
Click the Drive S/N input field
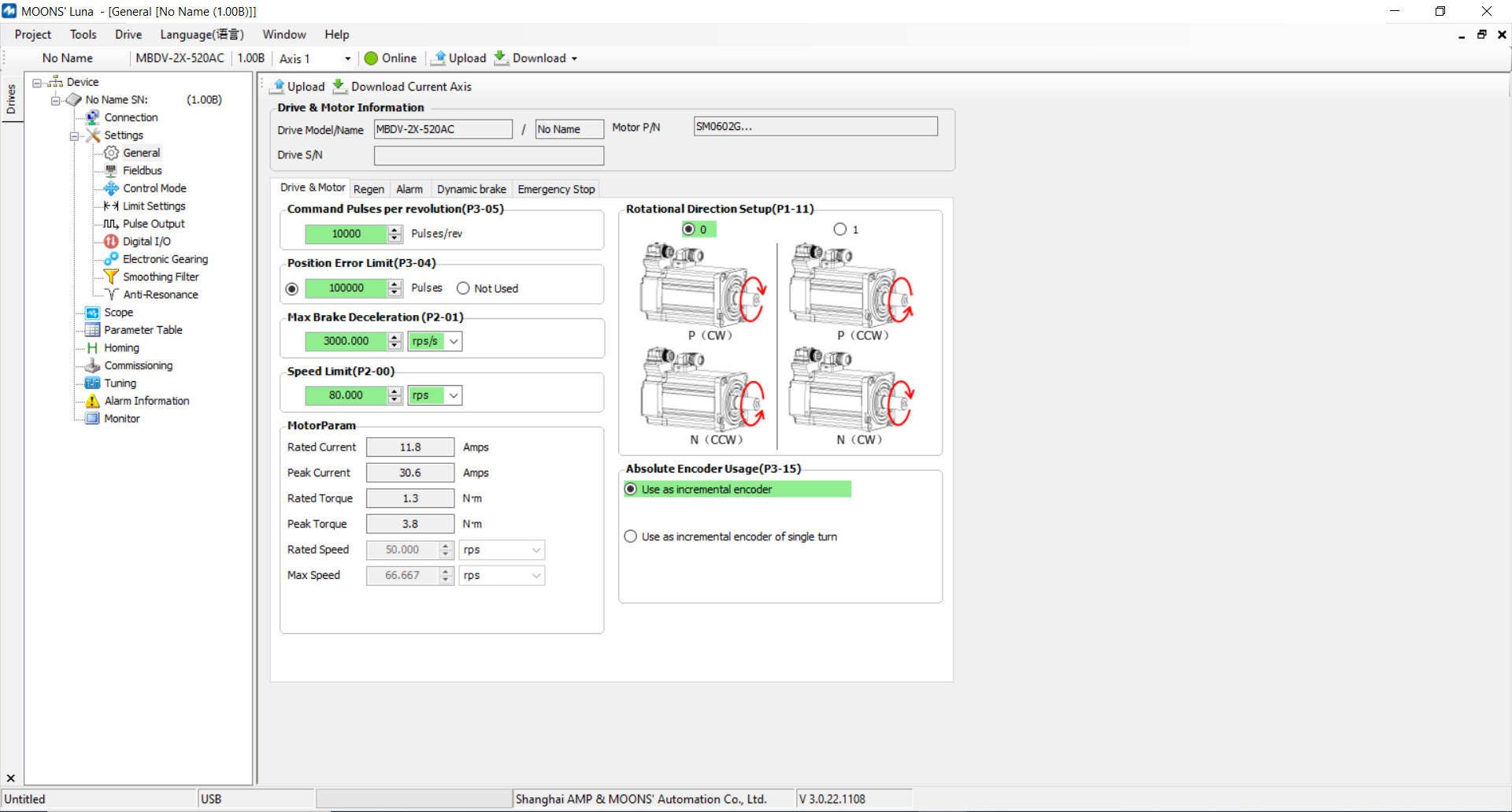pos(488,155)
